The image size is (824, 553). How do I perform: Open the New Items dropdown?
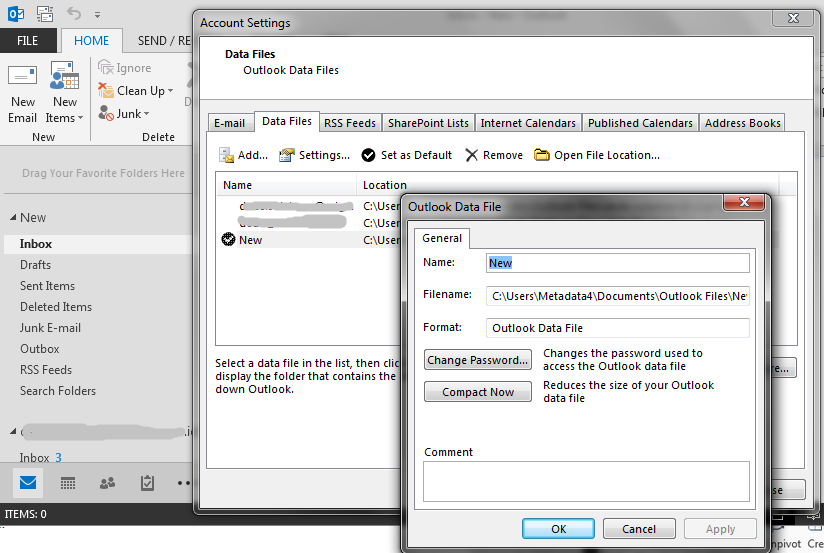(x=65, y=94)
